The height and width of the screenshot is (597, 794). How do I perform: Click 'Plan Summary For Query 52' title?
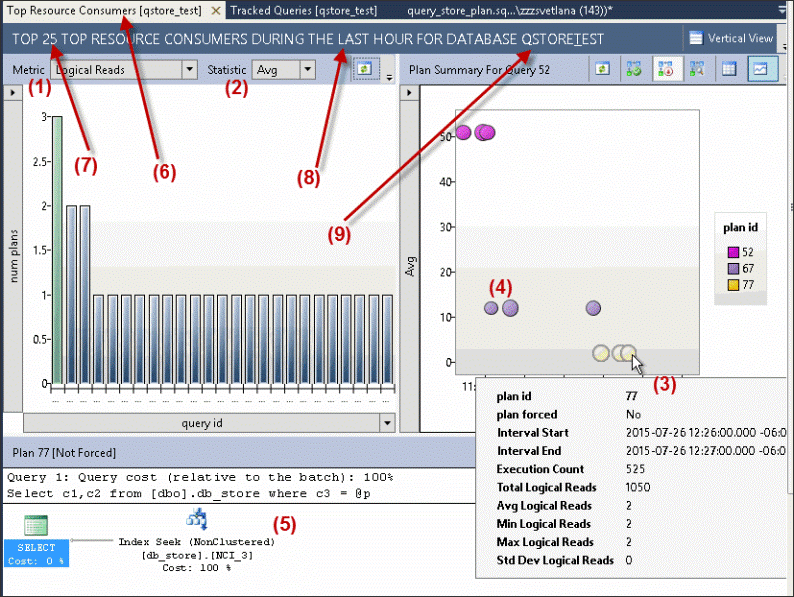tap(479, 70)
